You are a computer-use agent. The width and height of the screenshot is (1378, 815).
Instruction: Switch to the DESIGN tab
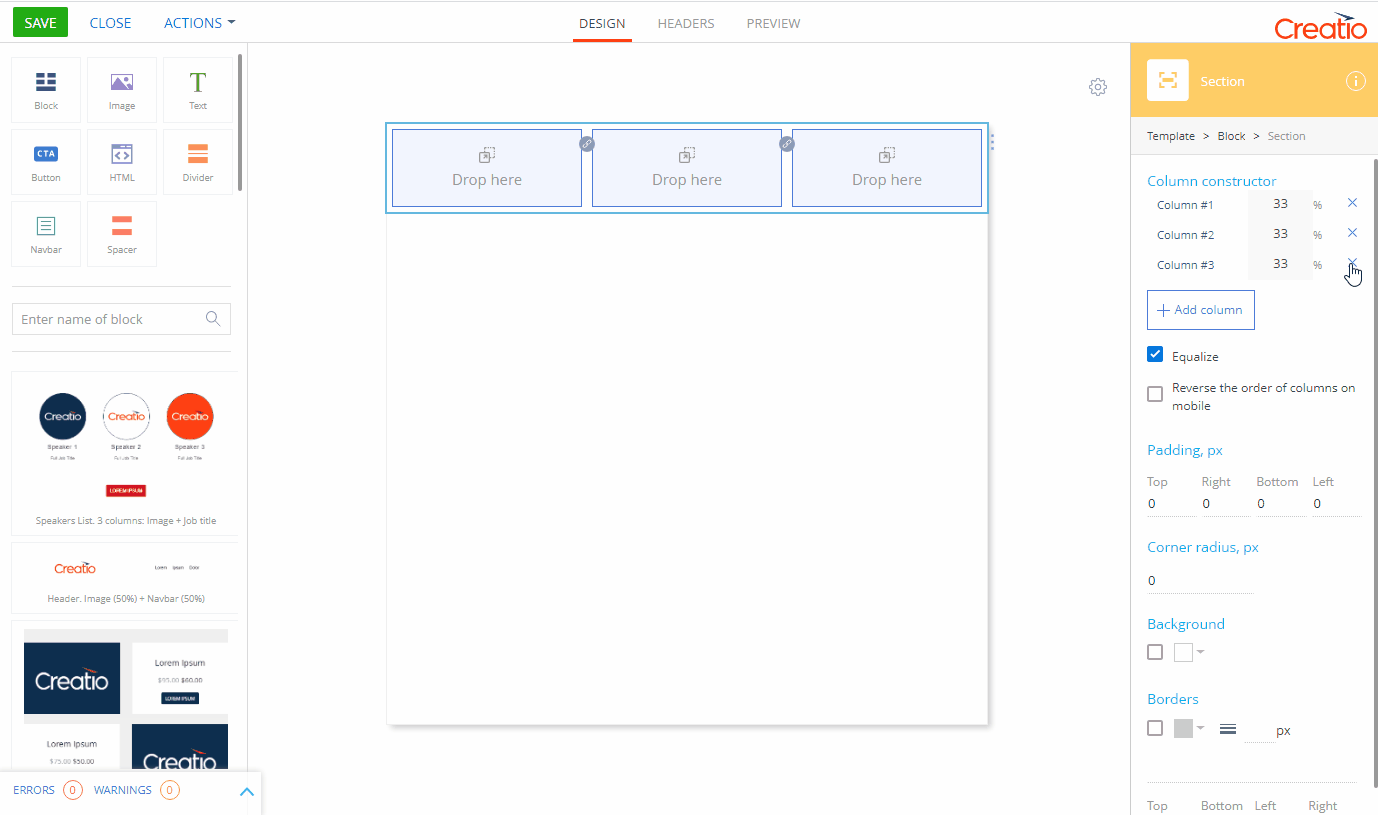click(602, 23)
